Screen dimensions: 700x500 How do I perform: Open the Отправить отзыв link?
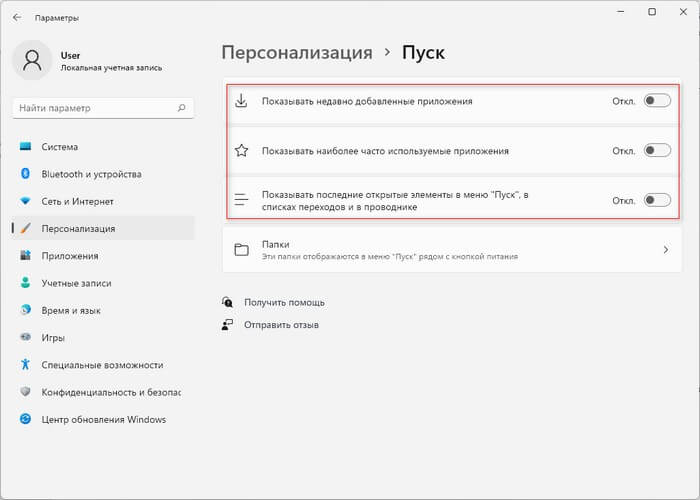tap(281, 325)
